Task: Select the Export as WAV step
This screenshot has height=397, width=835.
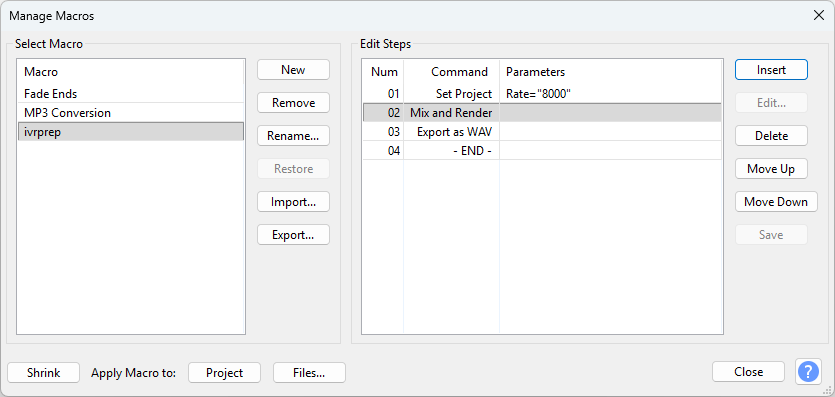Action: 542,132
